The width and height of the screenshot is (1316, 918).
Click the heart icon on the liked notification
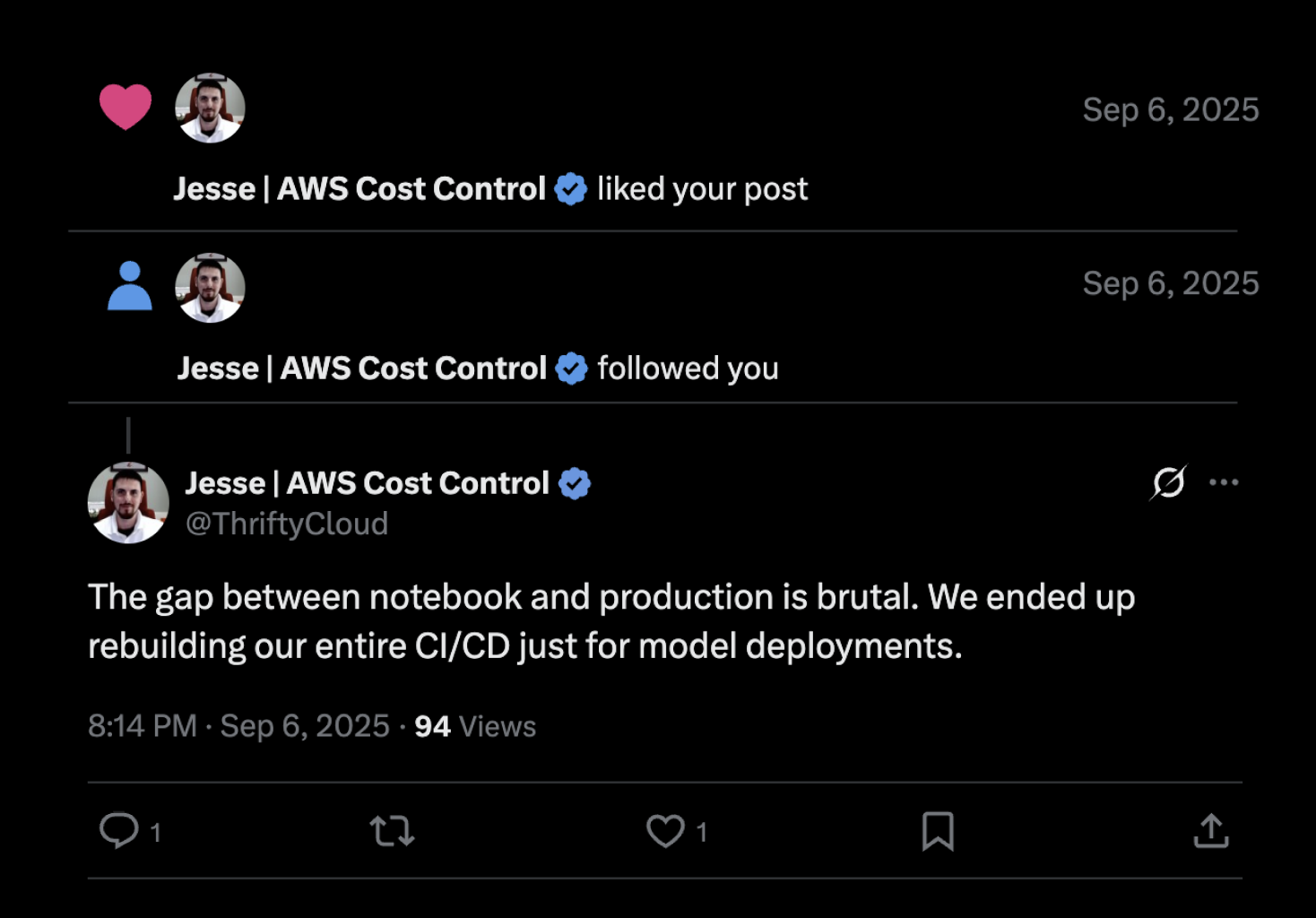tap(126, 106)
